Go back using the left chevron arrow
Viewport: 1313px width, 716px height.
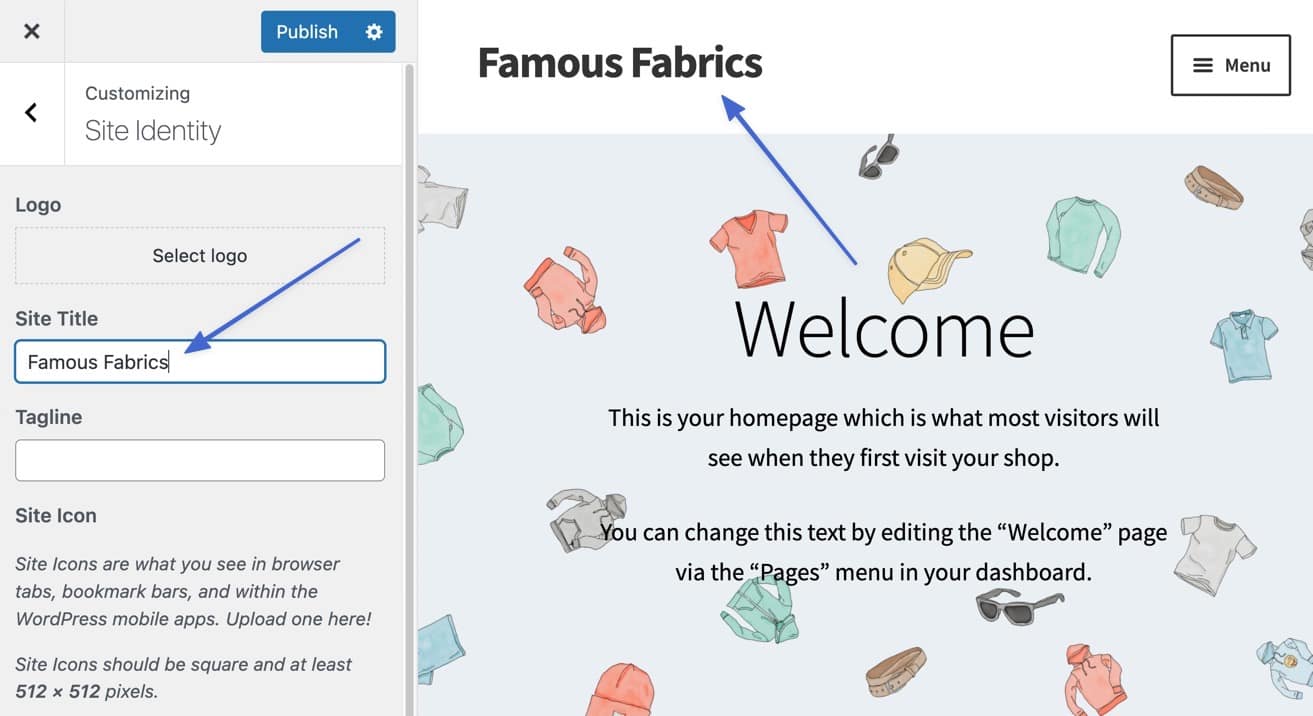point(31,113)
